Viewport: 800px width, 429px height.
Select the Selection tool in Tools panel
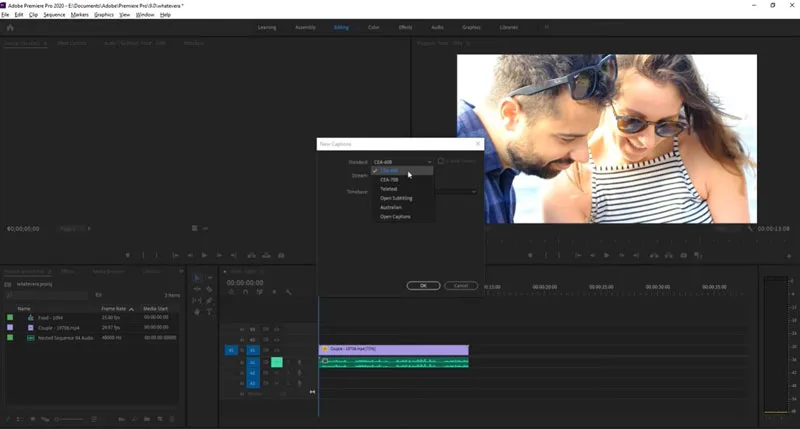coord(197,278)
